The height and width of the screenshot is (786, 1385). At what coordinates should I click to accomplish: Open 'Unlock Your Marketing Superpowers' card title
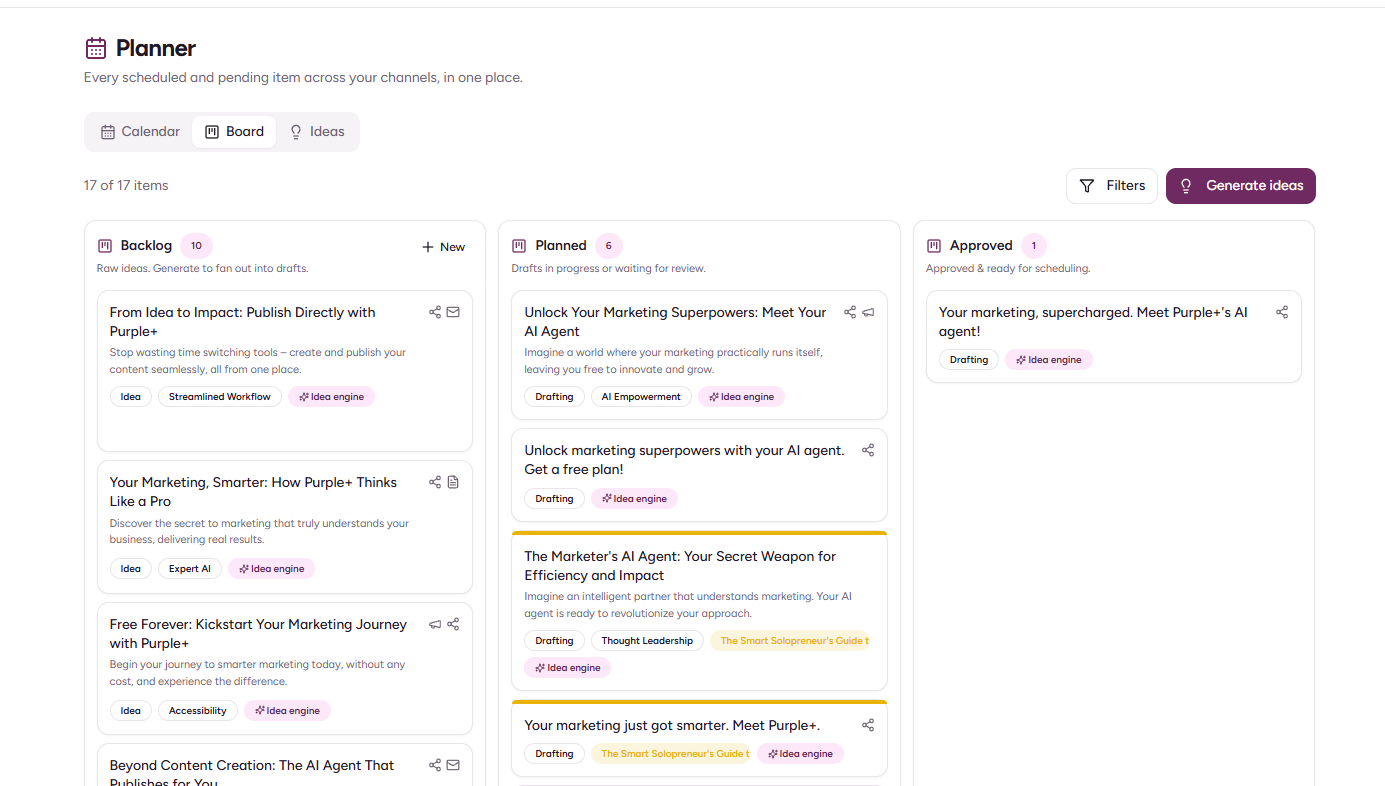(675, 322)
